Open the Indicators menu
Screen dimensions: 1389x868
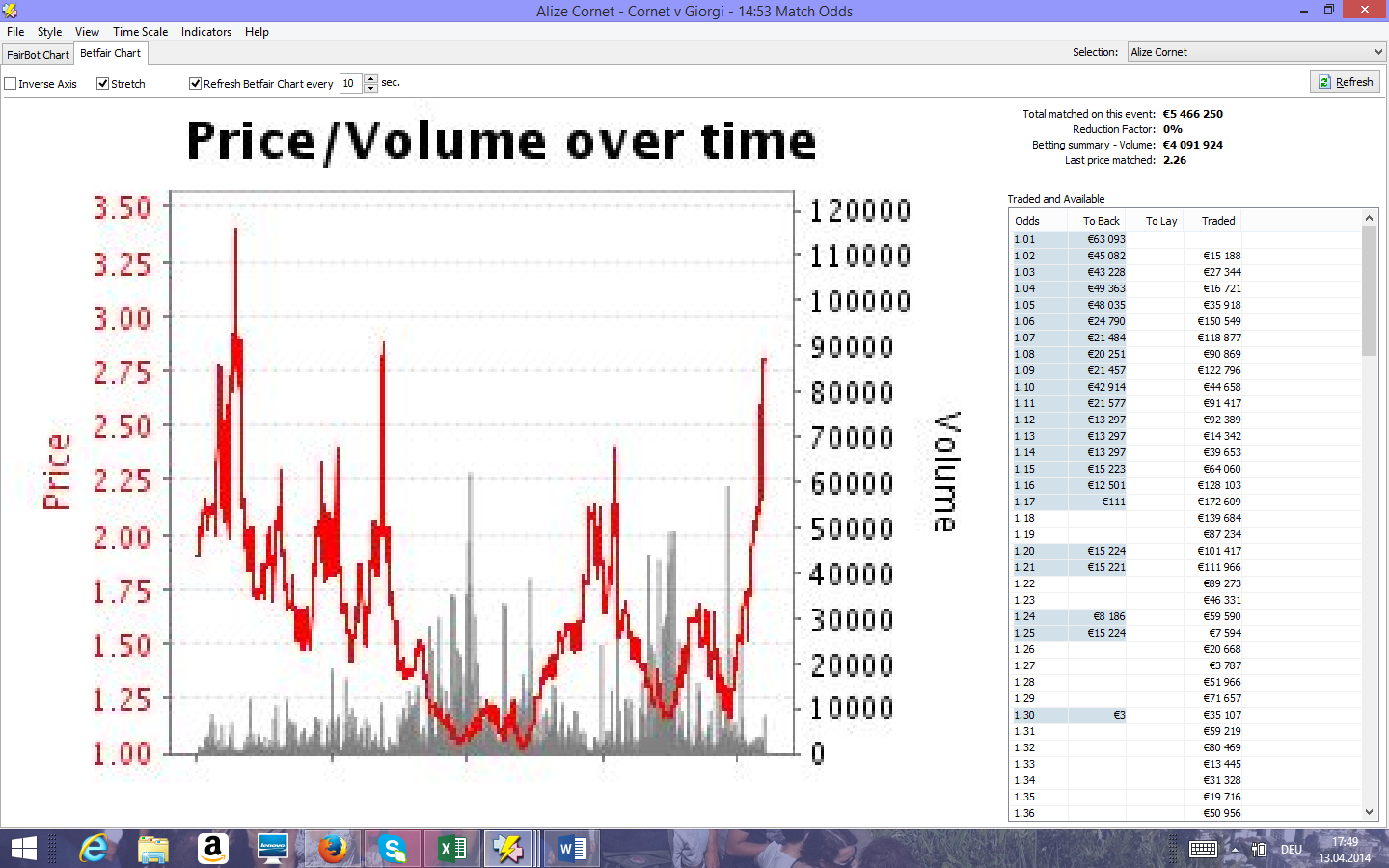pos(206,32)
